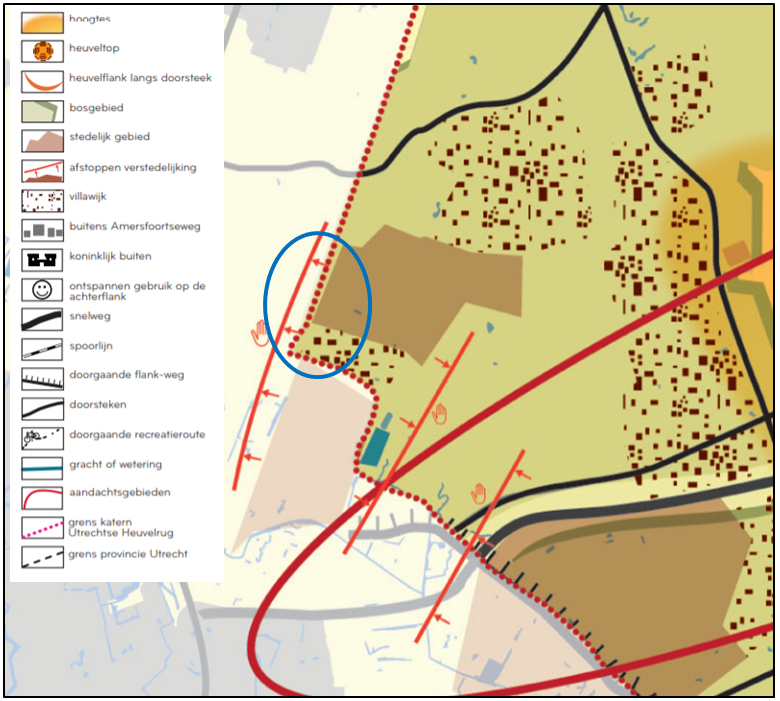Click the 'heuvelflank langs doorsteek' label
780x701 pixels.
(x=140, y=78)
